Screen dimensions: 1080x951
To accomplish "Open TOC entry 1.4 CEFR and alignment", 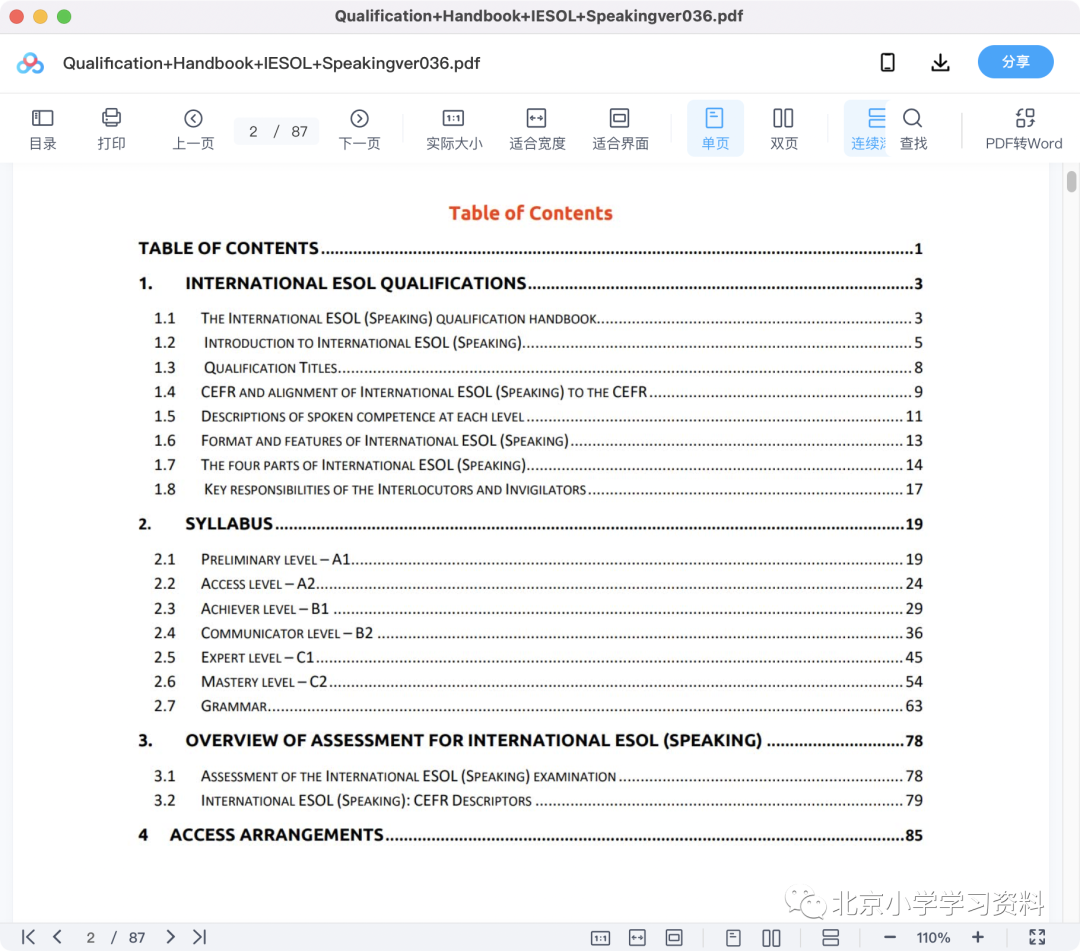I will click(x=538, y=392).
